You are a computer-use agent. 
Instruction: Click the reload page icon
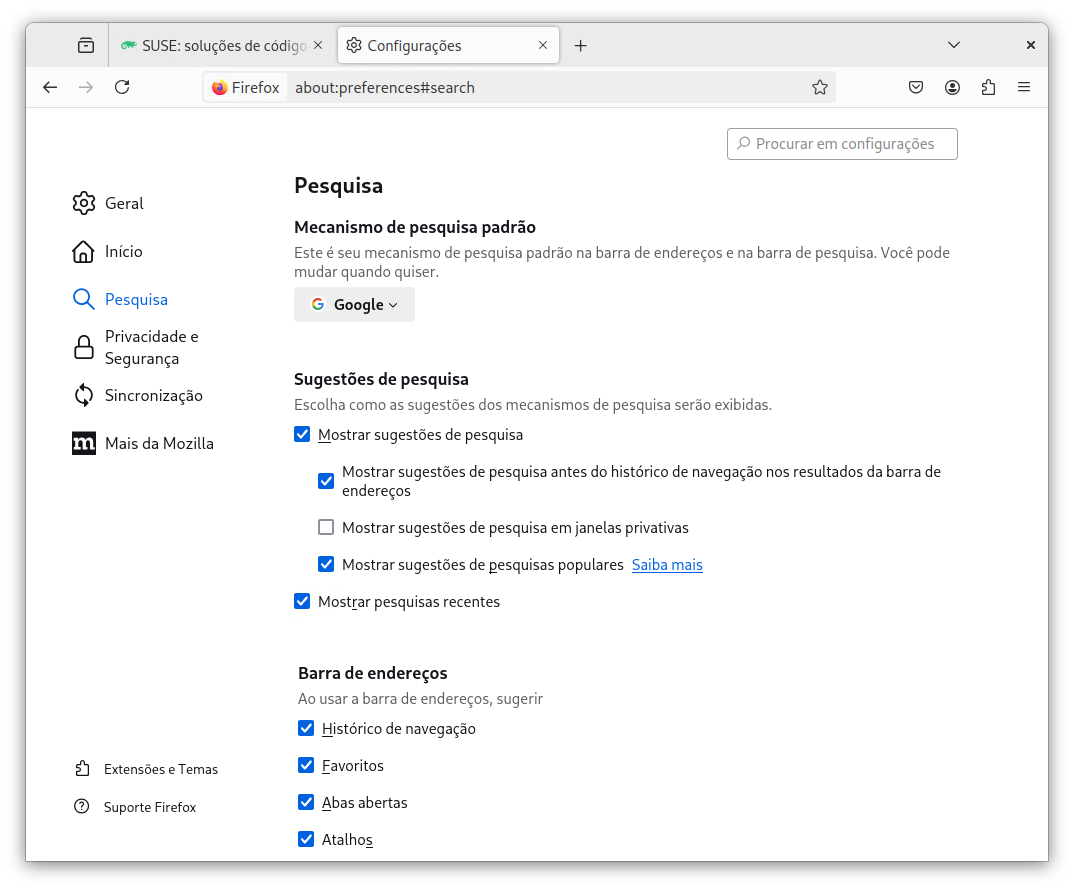[122, 87]
